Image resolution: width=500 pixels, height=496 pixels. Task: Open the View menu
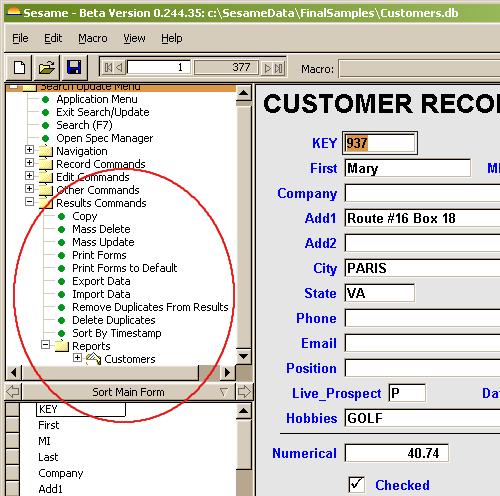click(134, 38)
